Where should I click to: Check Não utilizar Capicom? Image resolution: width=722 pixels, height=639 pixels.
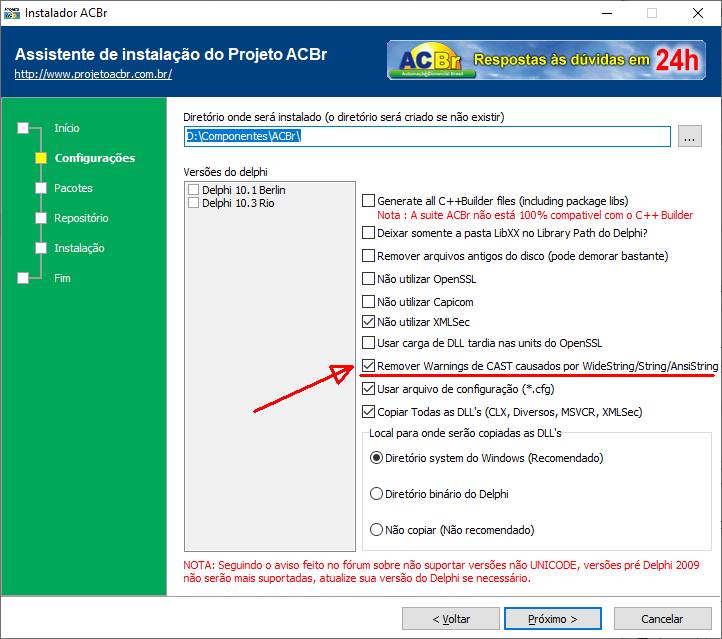[368, 302]
